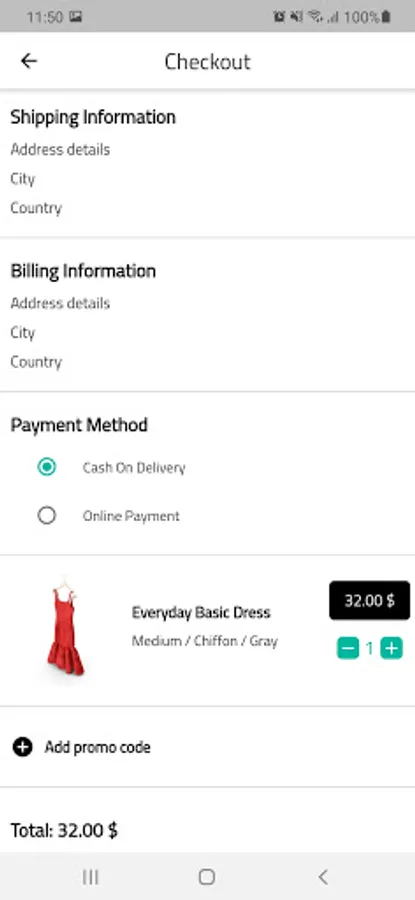Open the Shipping Information section
415x900 pixels.
pos(93,117)
